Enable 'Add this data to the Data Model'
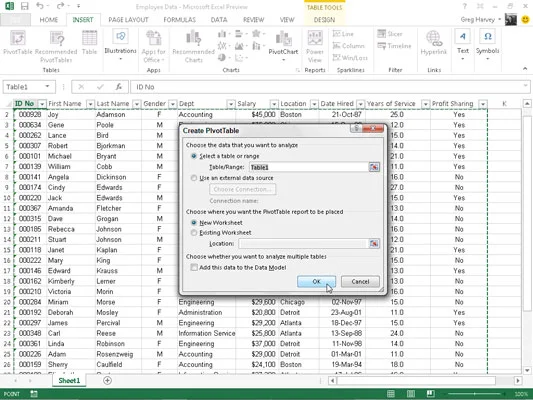533x400 pixels. pos(194,267)
